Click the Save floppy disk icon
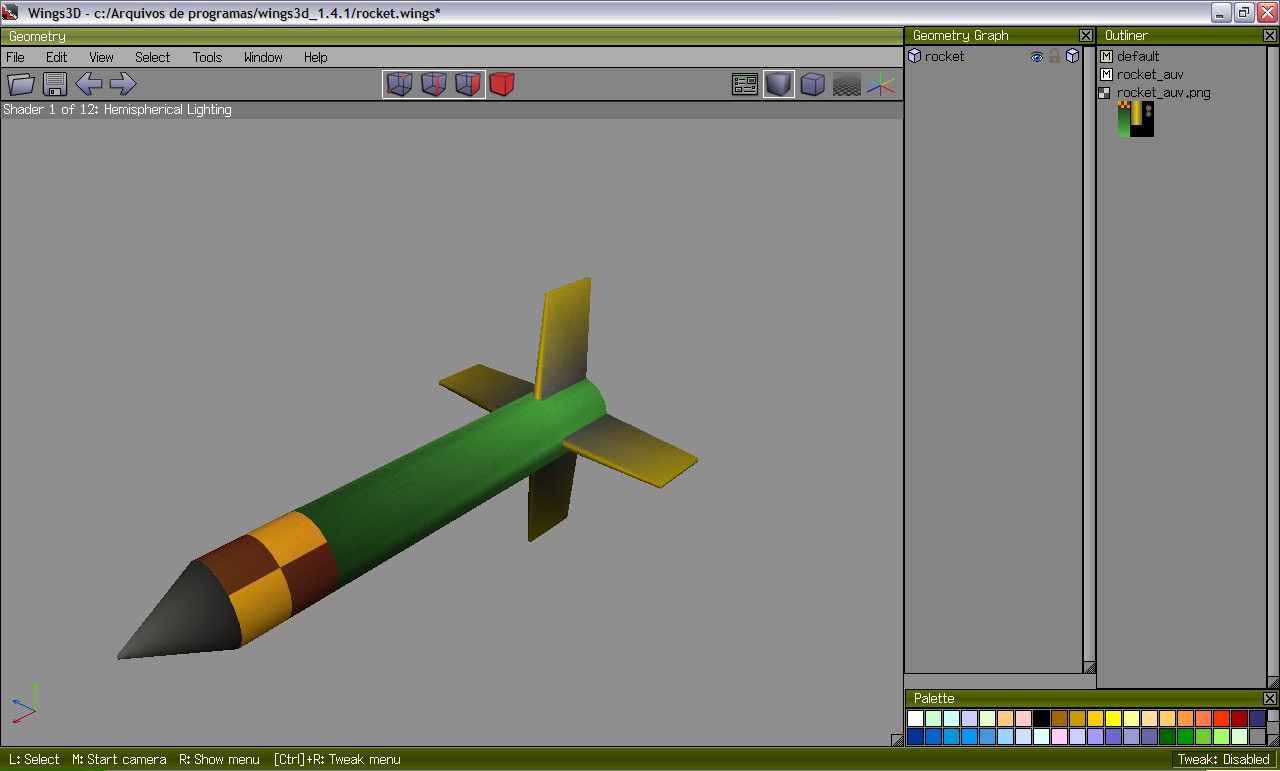1280x771 pixels. pos(55,84)
